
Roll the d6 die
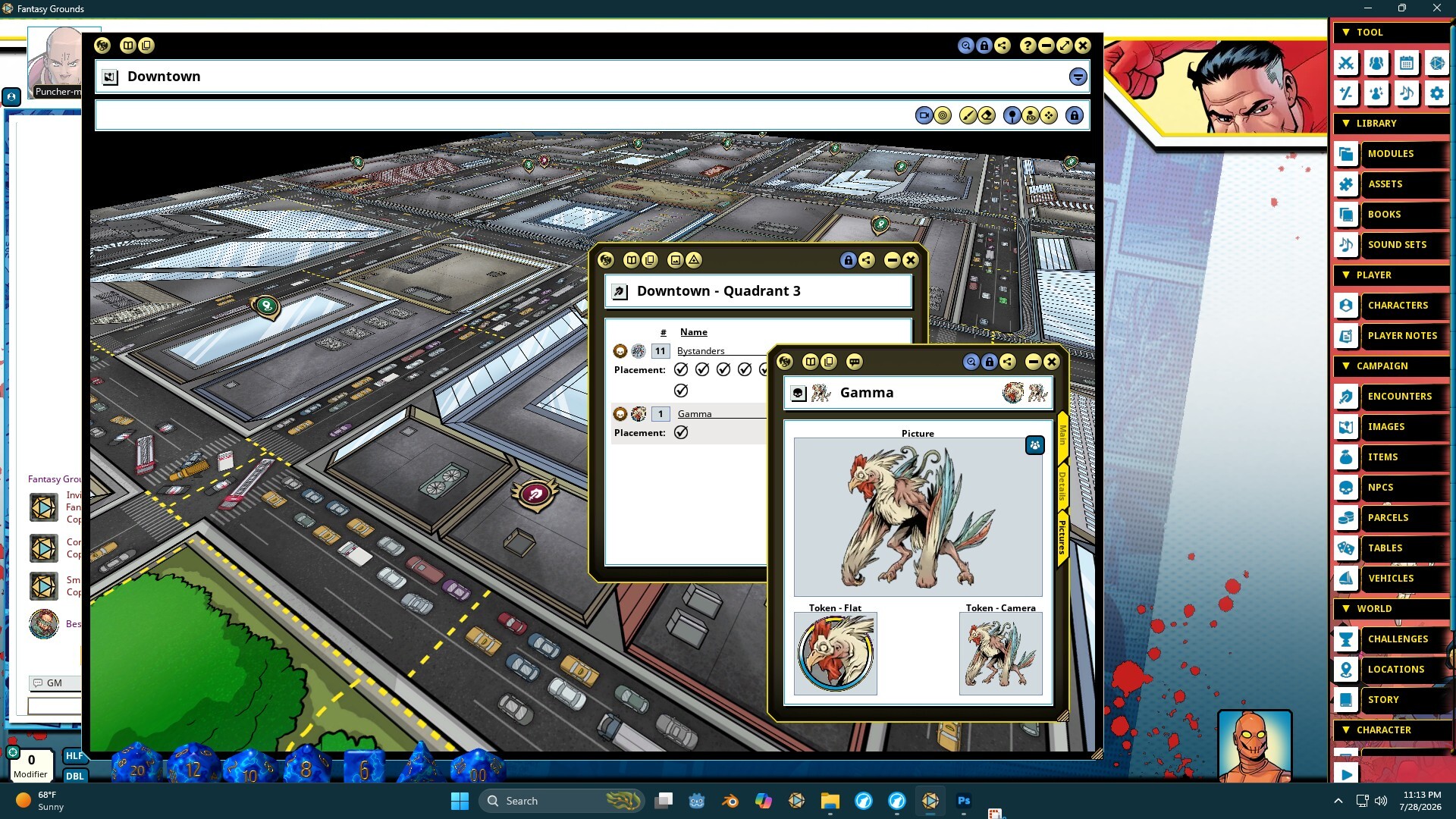pyautogui.click(x=363, y=767)
